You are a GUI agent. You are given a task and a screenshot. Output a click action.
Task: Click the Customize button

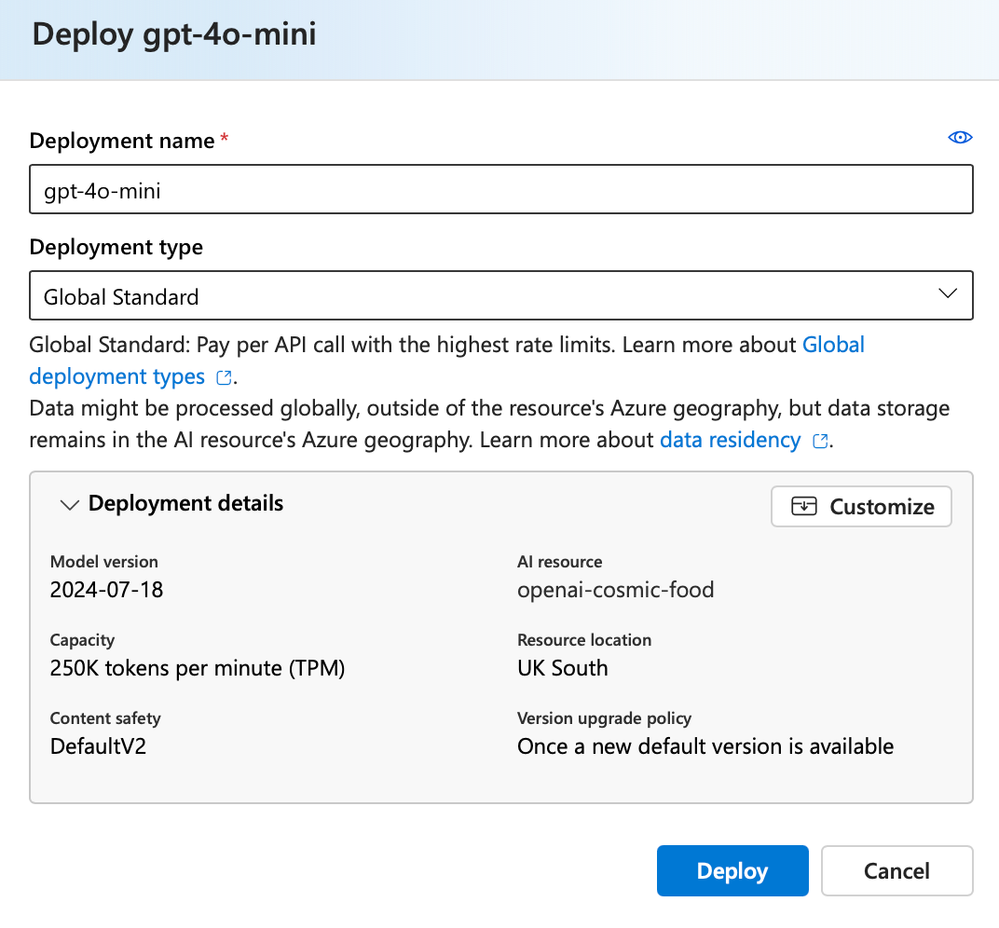[861, 506]
